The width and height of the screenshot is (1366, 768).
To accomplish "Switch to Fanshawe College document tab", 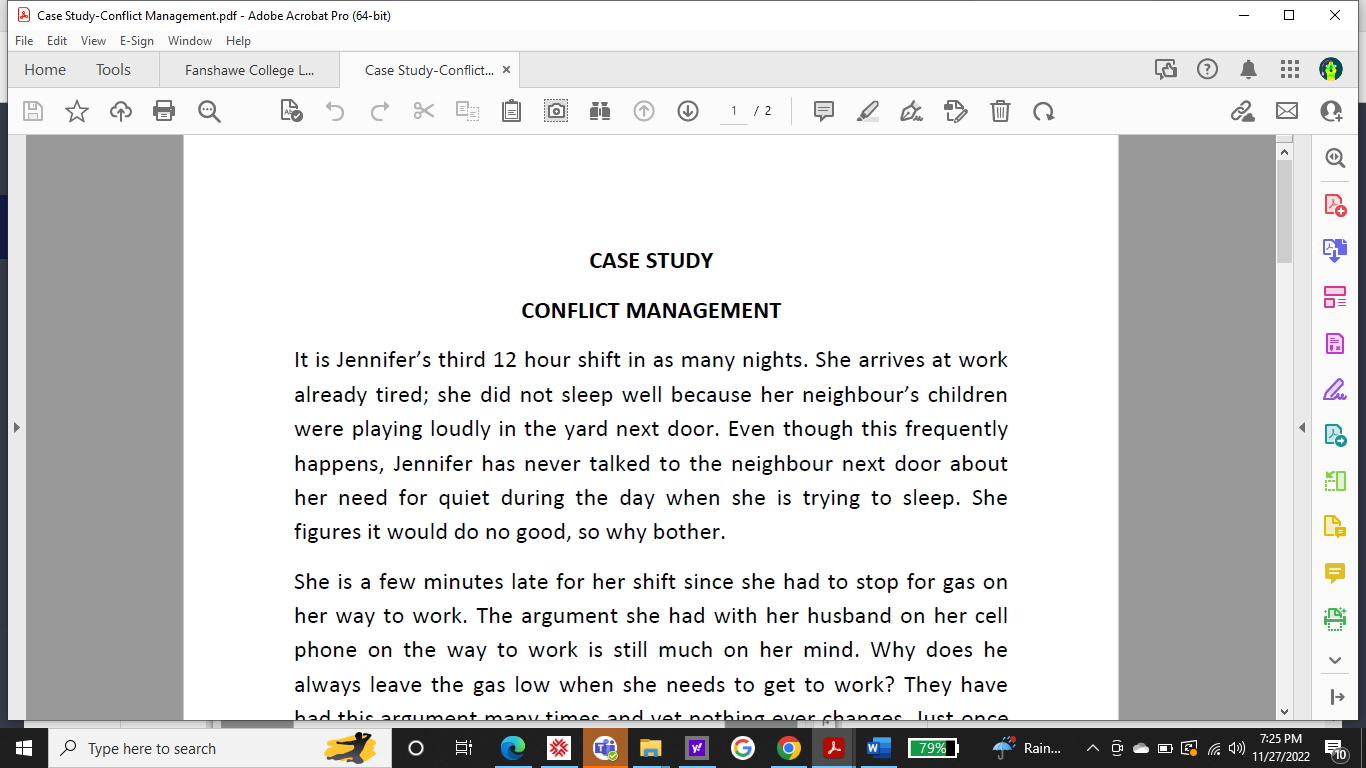I will 249,70.
